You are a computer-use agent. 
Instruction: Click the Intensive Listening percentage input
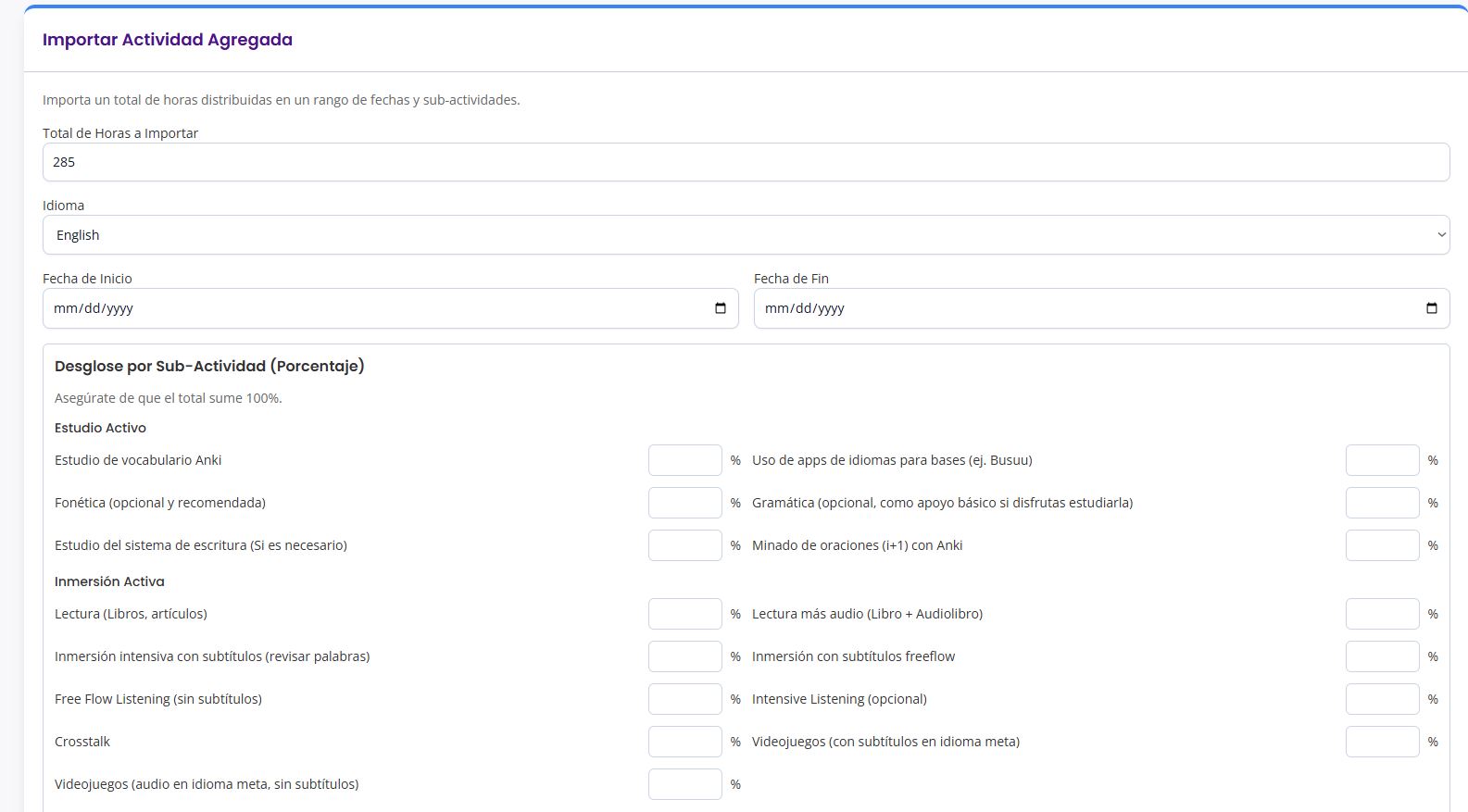(x=1382, y=699)
